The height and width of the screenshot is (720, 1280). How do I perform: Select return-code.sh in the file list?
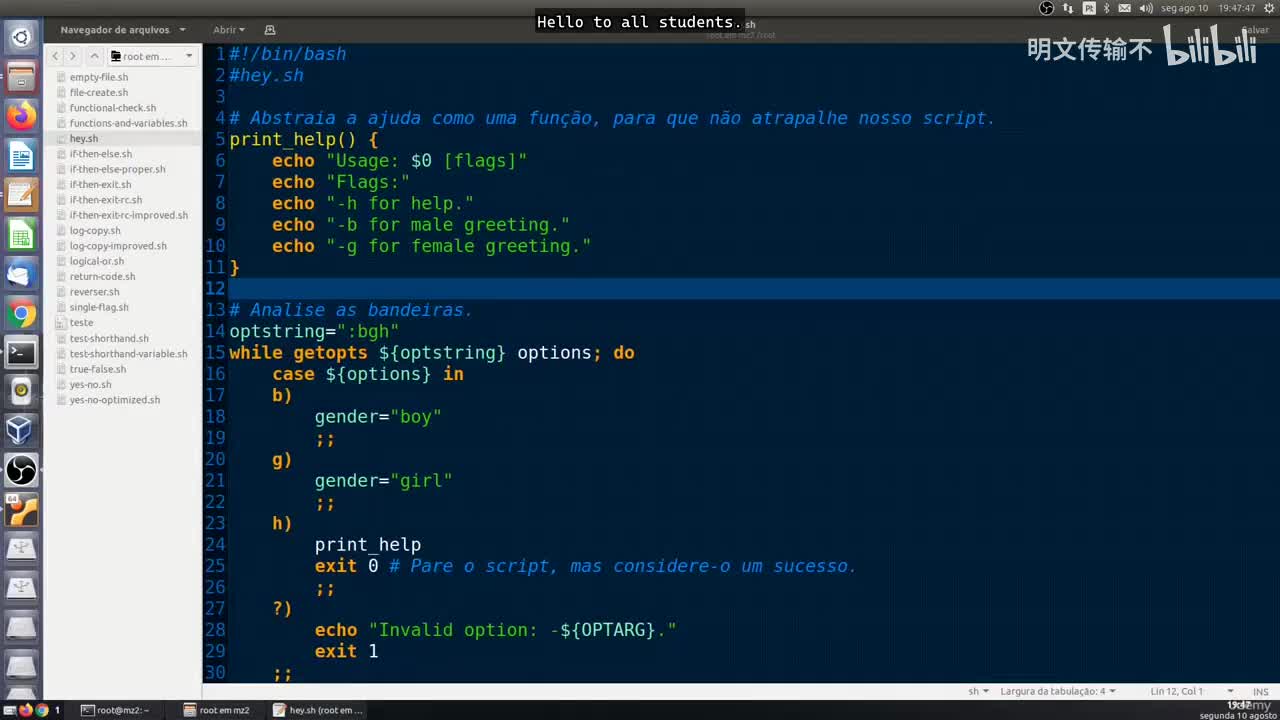102,277
